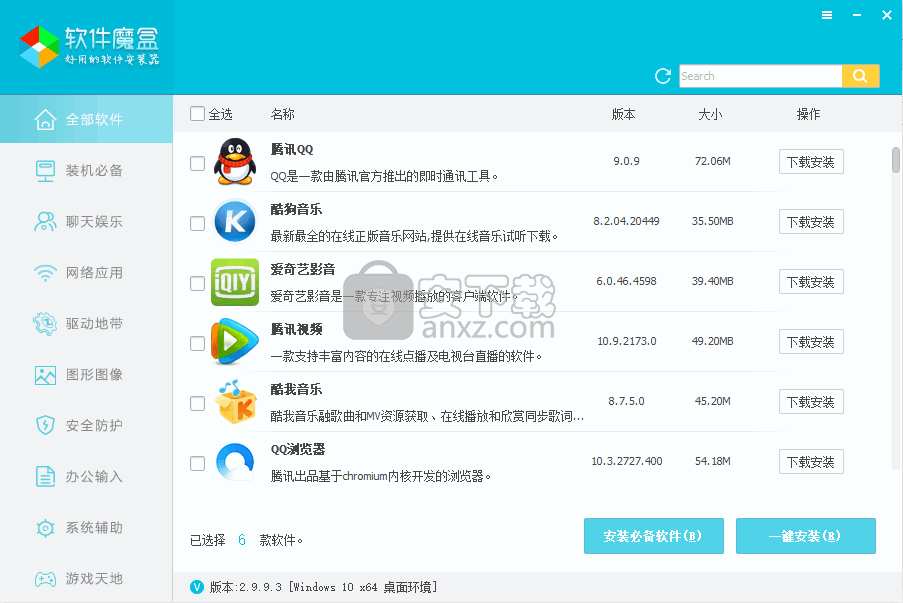Click the 版本:2.9.9.3 status bar text
Viewport: 903px width, 603px height.
pos(246,587)
